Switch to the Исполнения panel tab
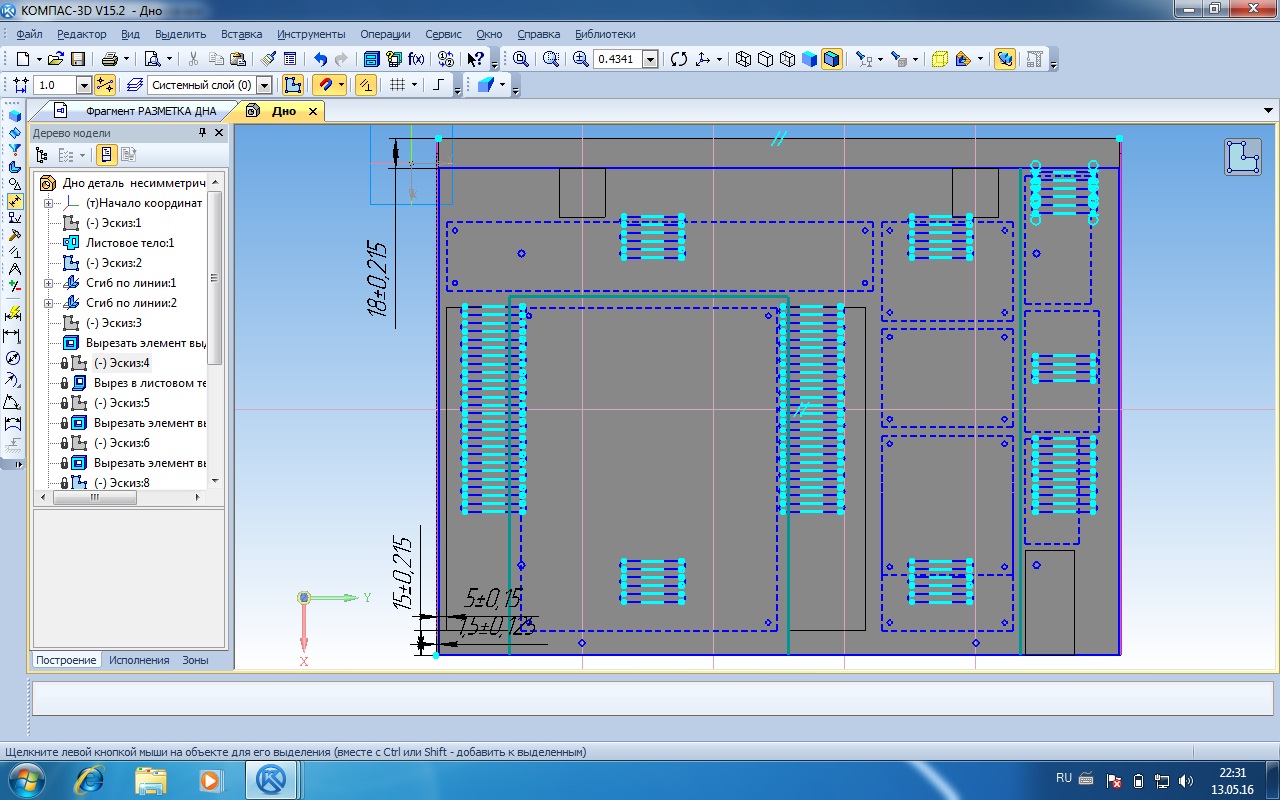The height and width of the screenshot is (800, 1280). click(x=139, y=660)
